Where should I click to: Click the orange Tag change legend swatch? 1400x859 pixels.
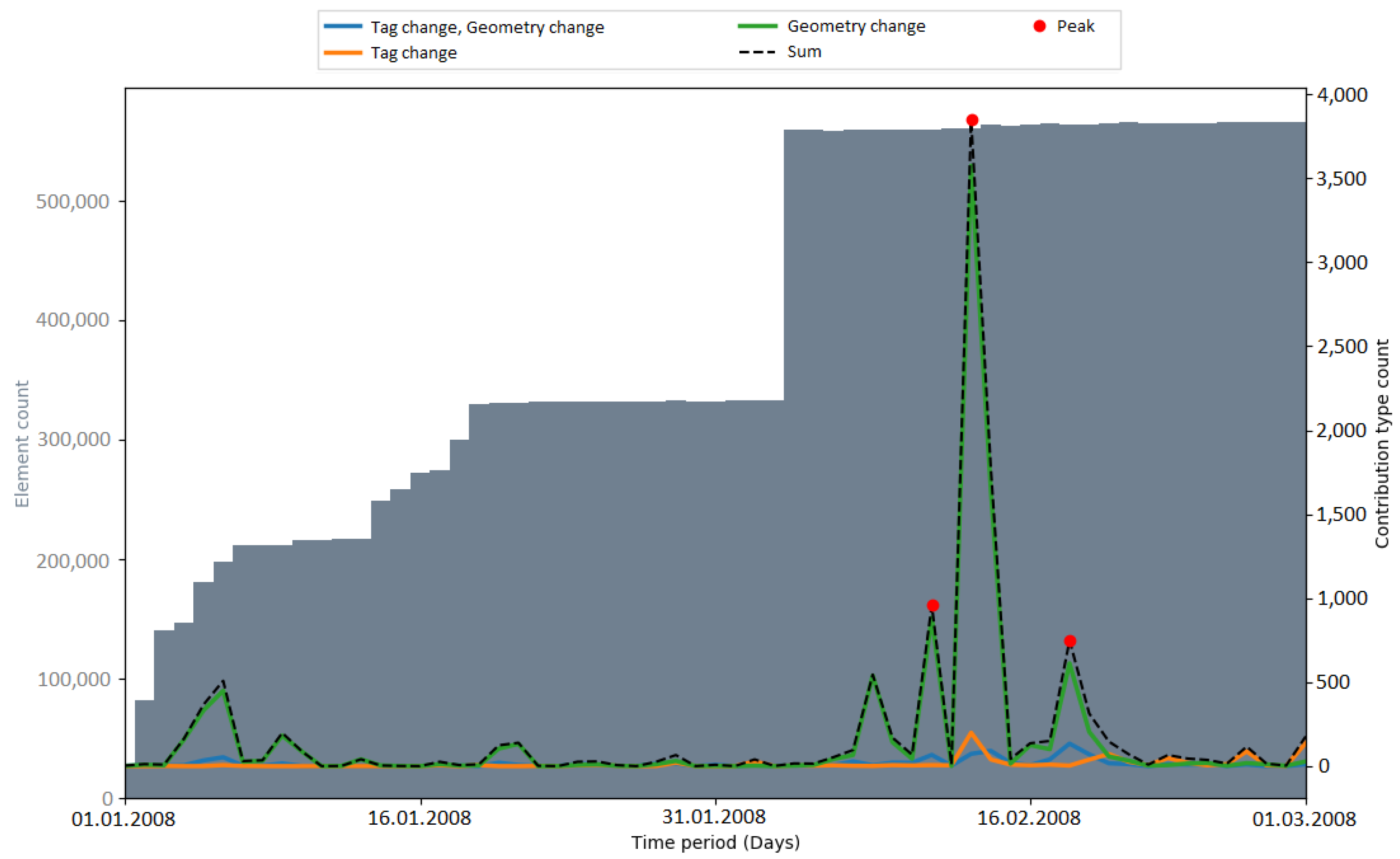(343, 53)
